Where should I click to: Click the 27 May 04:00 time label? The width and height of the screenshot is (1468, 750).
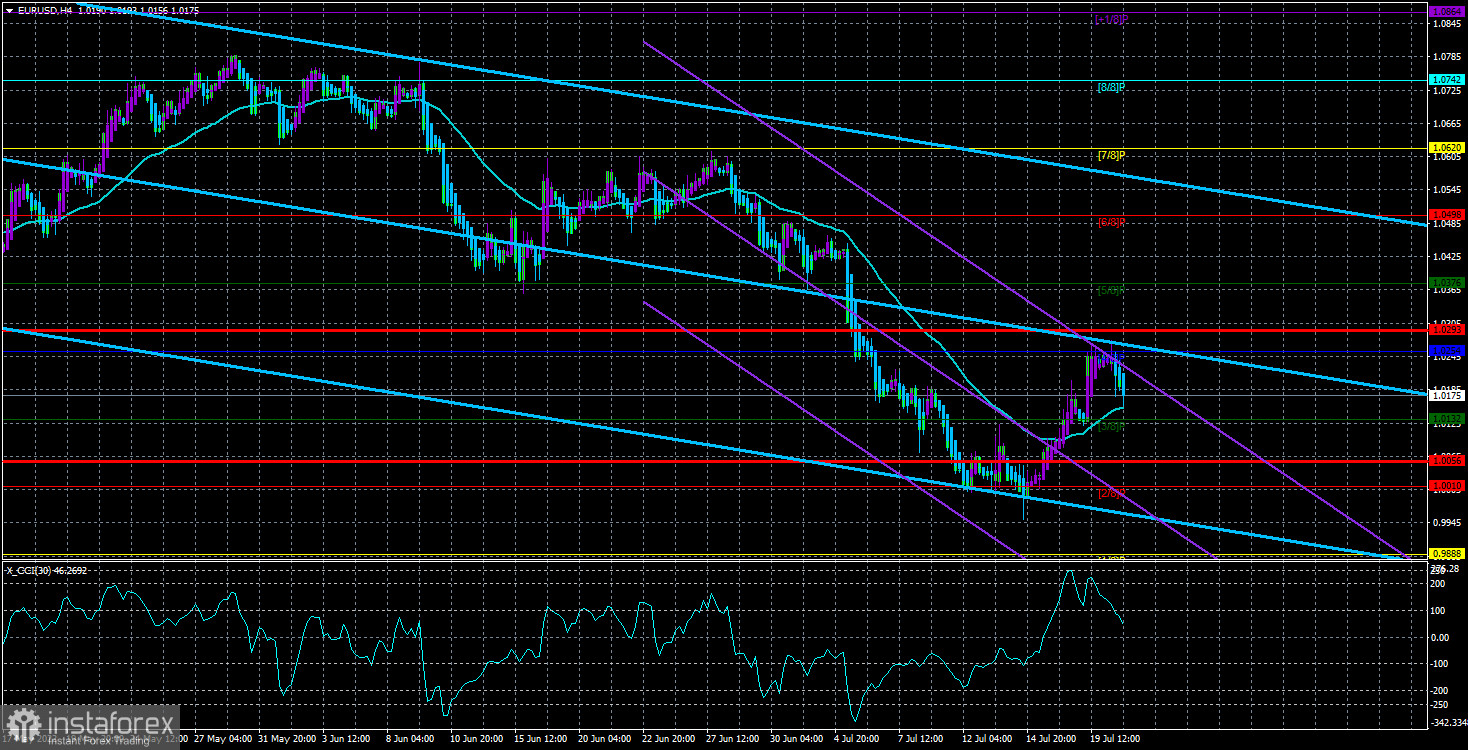[x=224, y=739]
